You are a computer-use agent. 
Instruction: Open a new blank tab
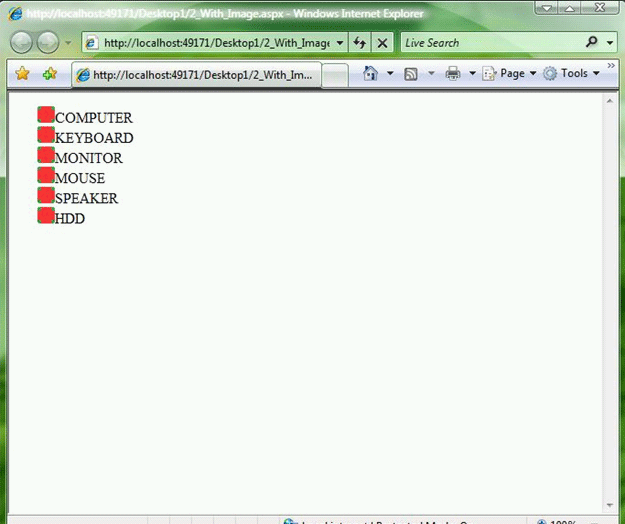pyautogui.click(x=335, y=75)
